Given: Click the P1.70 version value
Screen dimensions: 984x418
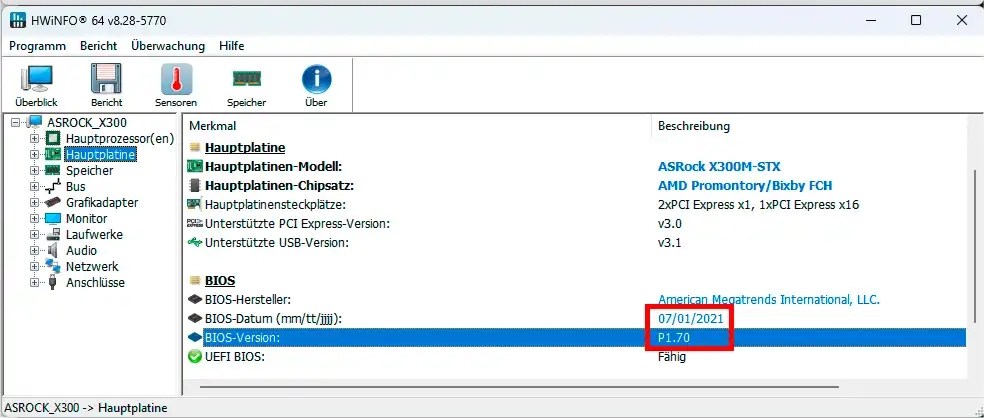Looking at the screenshot, I should 674,338.
